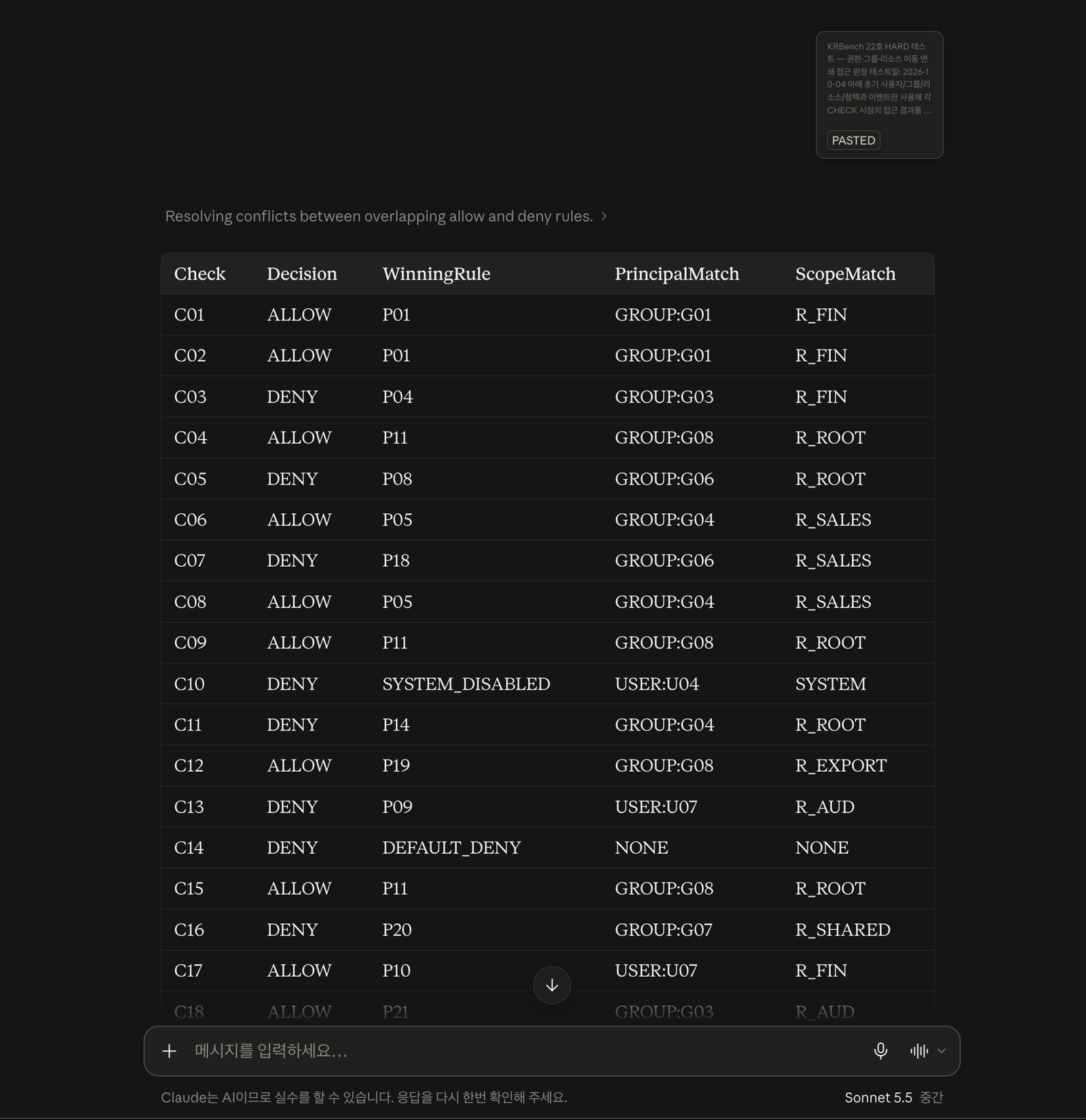Click the SYSTEM scope cell
The image size is (1086, 1120).
[830, 684]
